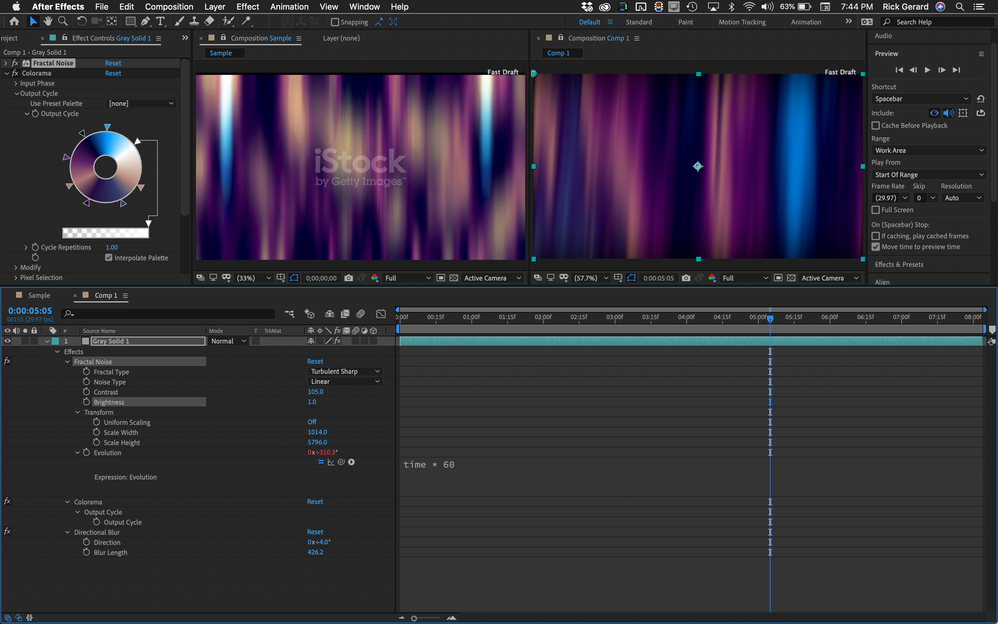
Task: Switch to the Comp 1 timeline tab
Action: point(107,295)
